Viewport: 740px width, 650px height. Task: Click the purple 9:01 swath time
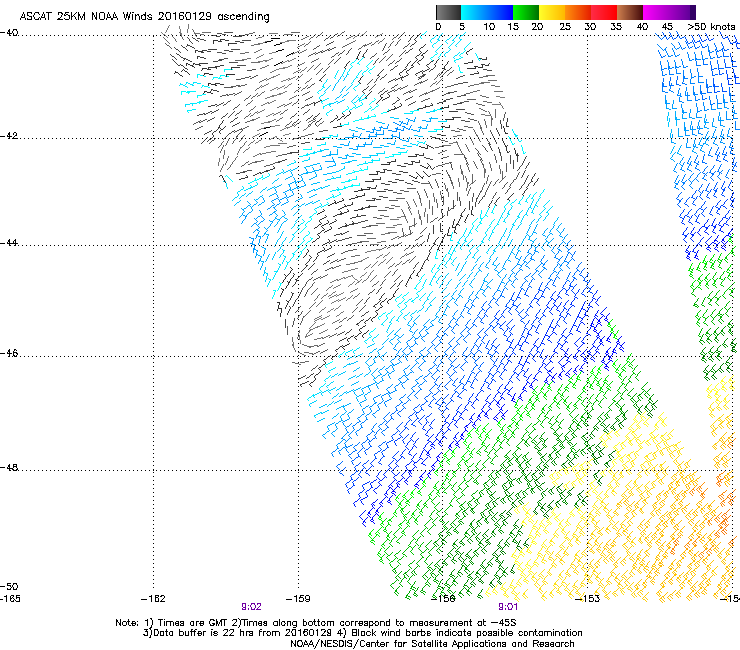[508, 607]
